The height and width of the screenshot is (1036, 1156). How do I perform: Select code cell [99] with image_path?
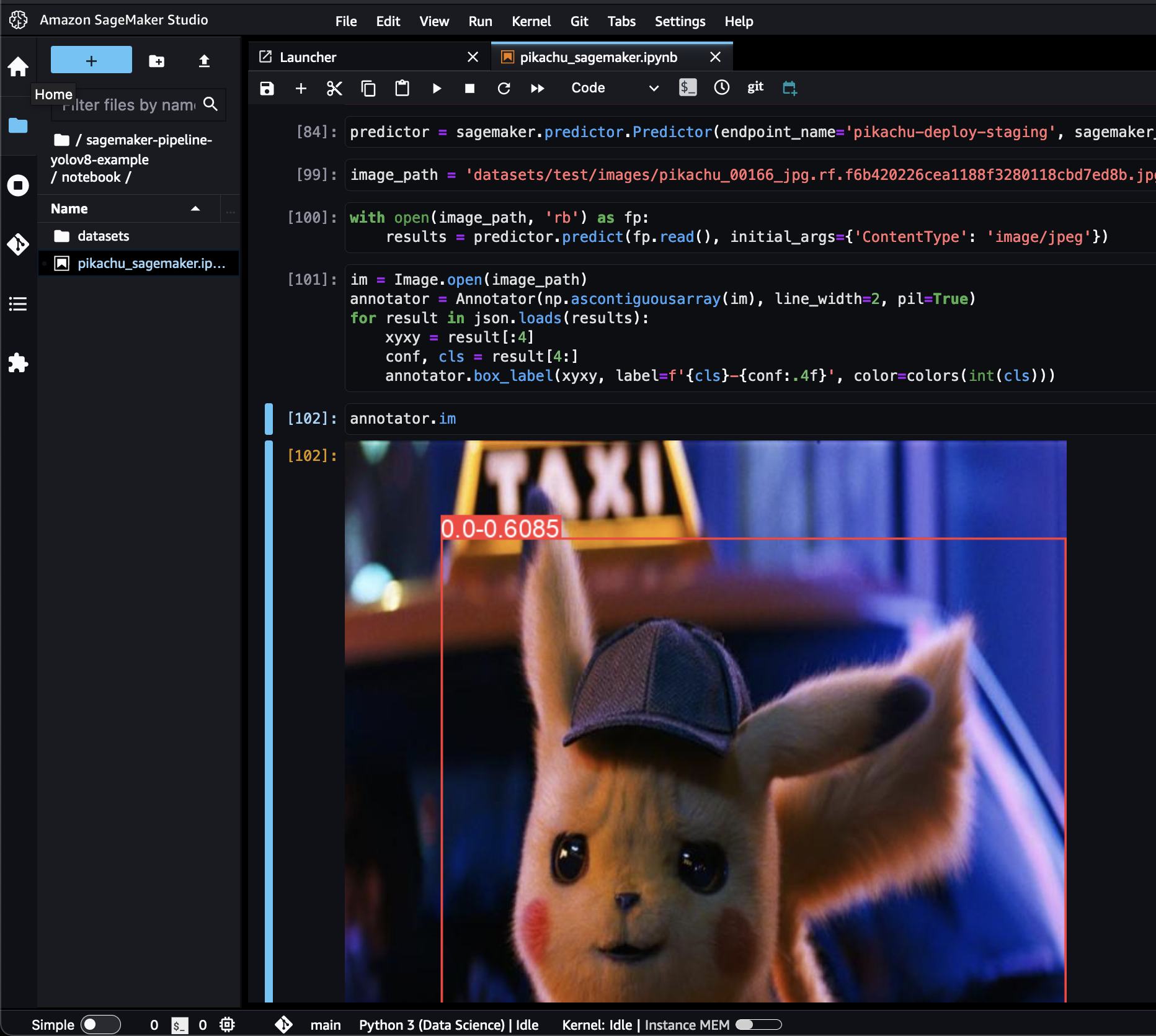[x=750, y=175]
